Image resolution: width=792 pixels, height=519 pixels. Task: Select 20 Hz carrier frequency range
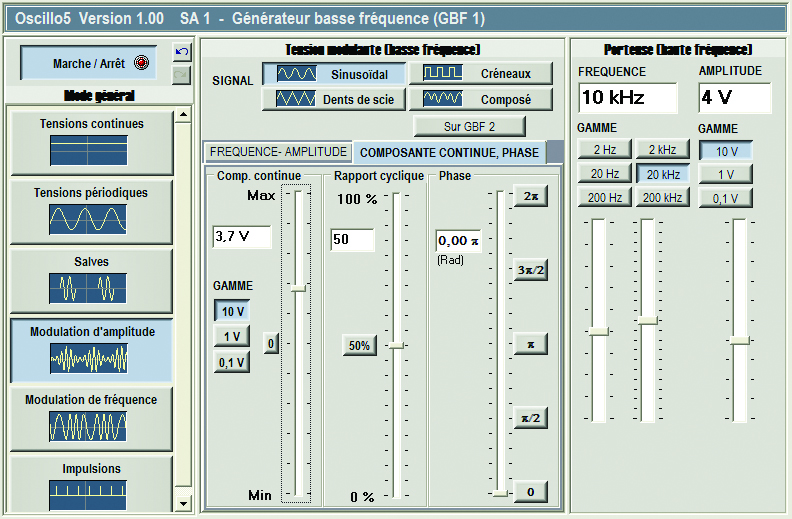tap(605, 174)
